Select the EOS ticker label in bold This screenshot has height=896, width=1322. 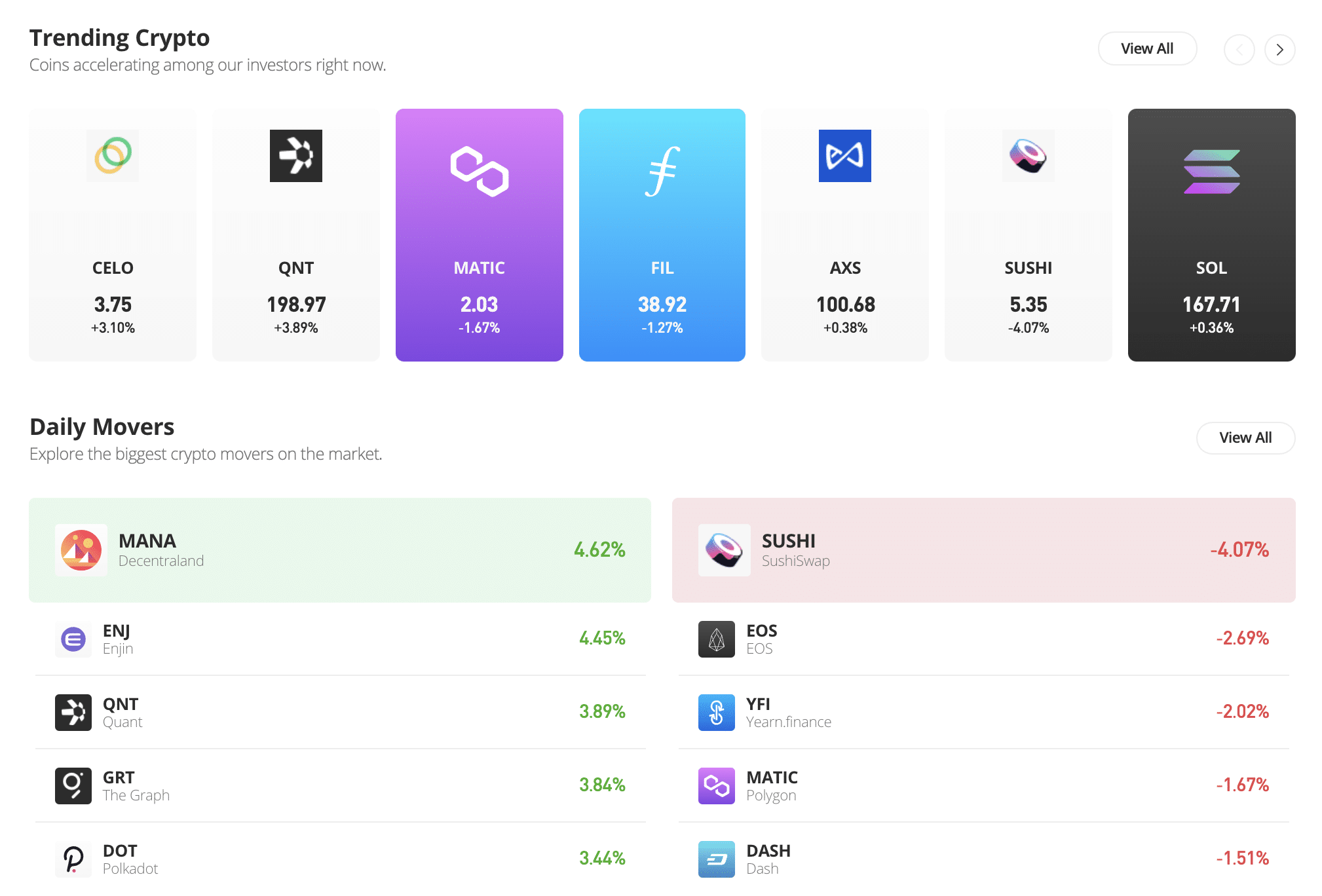click(x=762, y=631)
